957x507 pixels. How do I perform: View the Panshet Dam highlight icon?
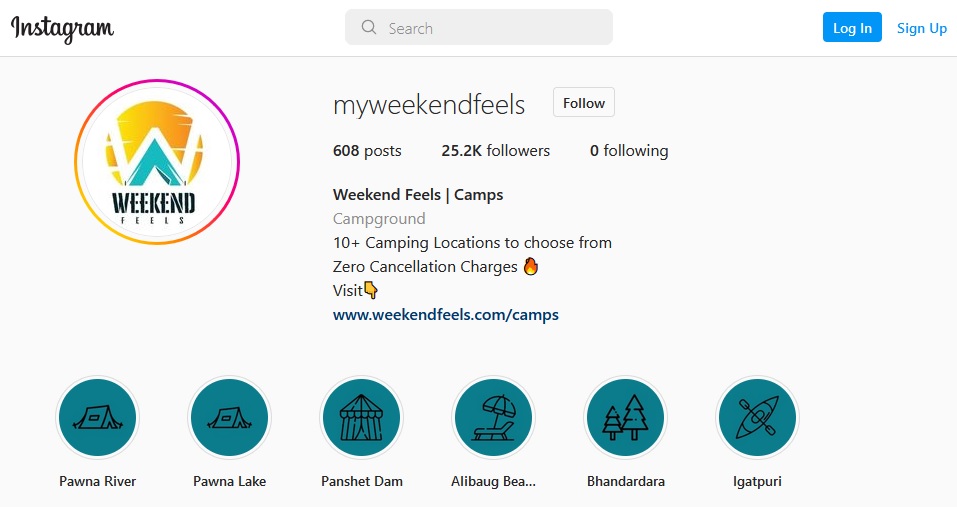click(361, 418)
